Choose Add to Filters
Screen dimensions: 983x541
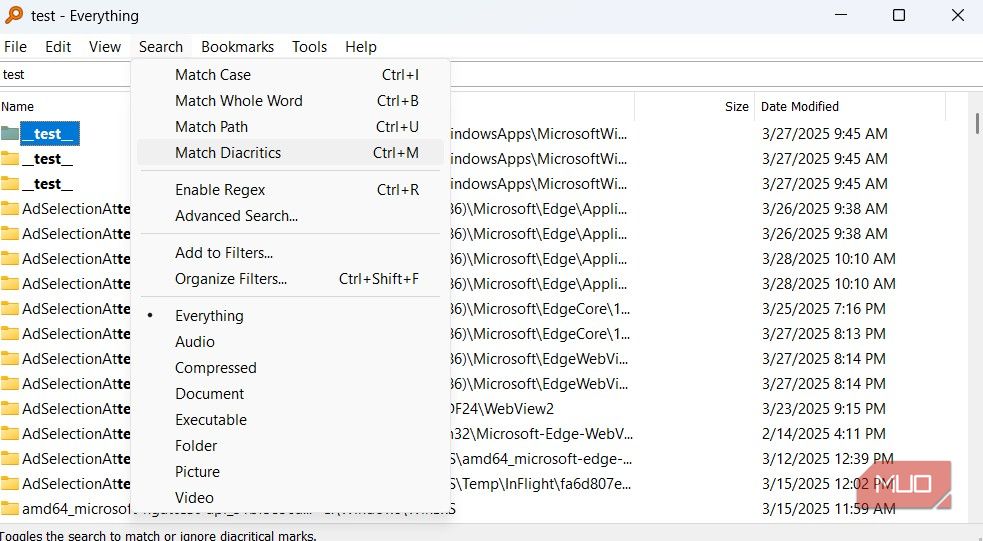pos(290,253)
